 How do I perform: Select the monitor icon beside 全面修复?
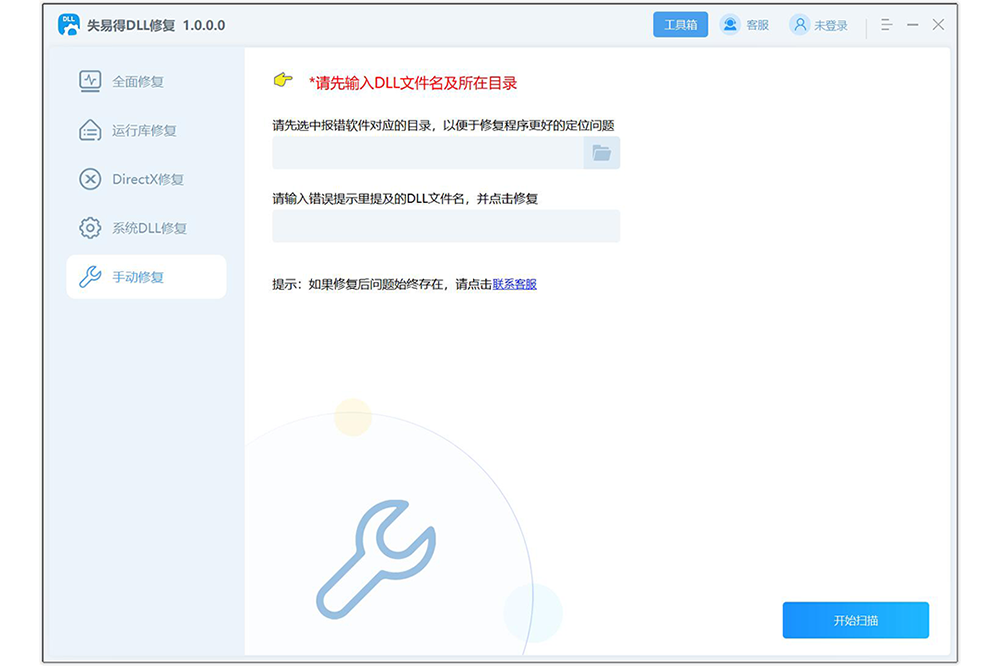click(x=88, y=82)
